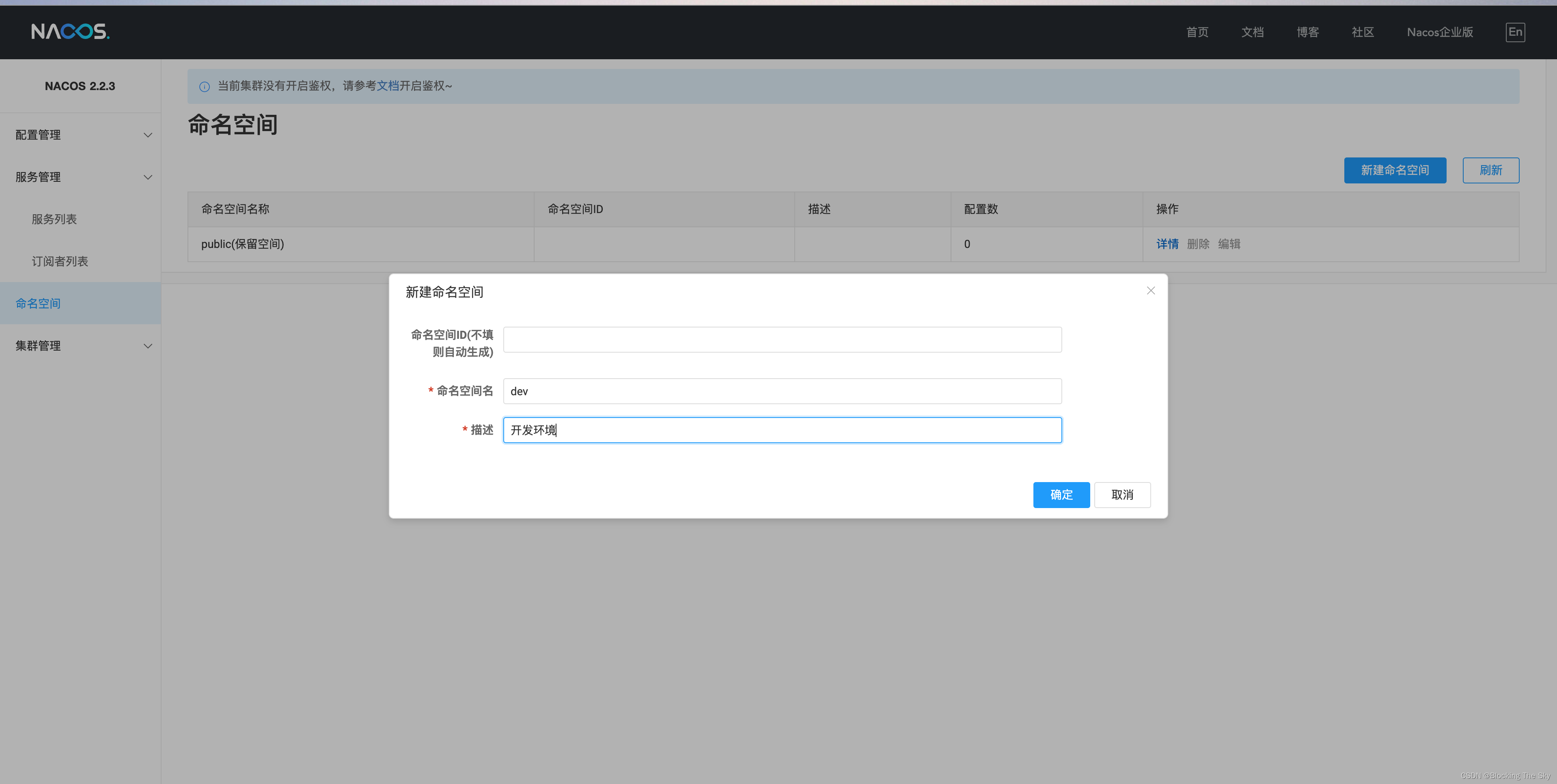This screenshot has height=784, width=1557.
Task: Click the 命名空间ID column header
Action: pos(664,209)
